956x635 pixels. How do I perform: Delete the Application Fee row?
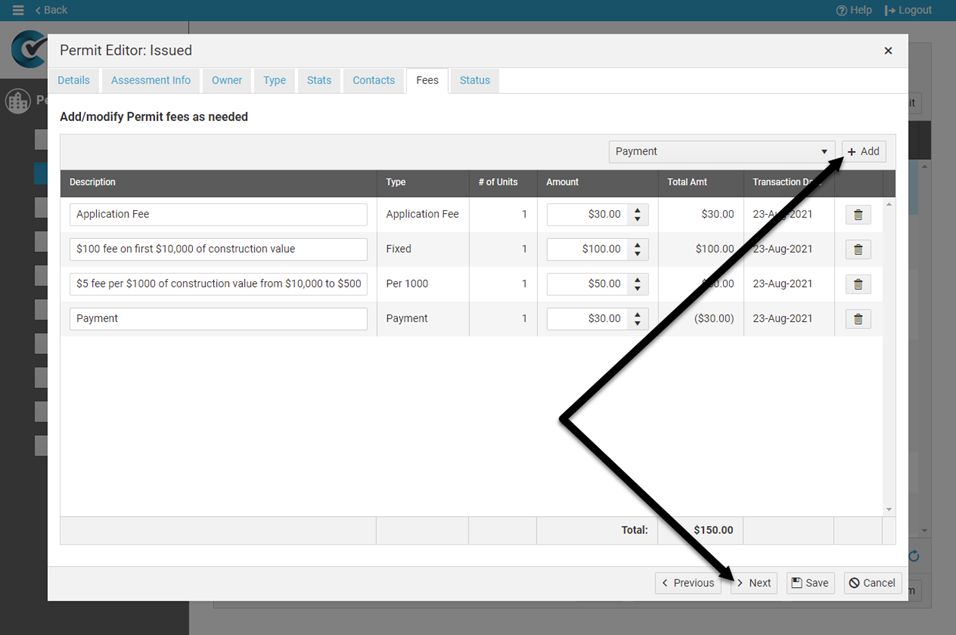coord(857,214)
